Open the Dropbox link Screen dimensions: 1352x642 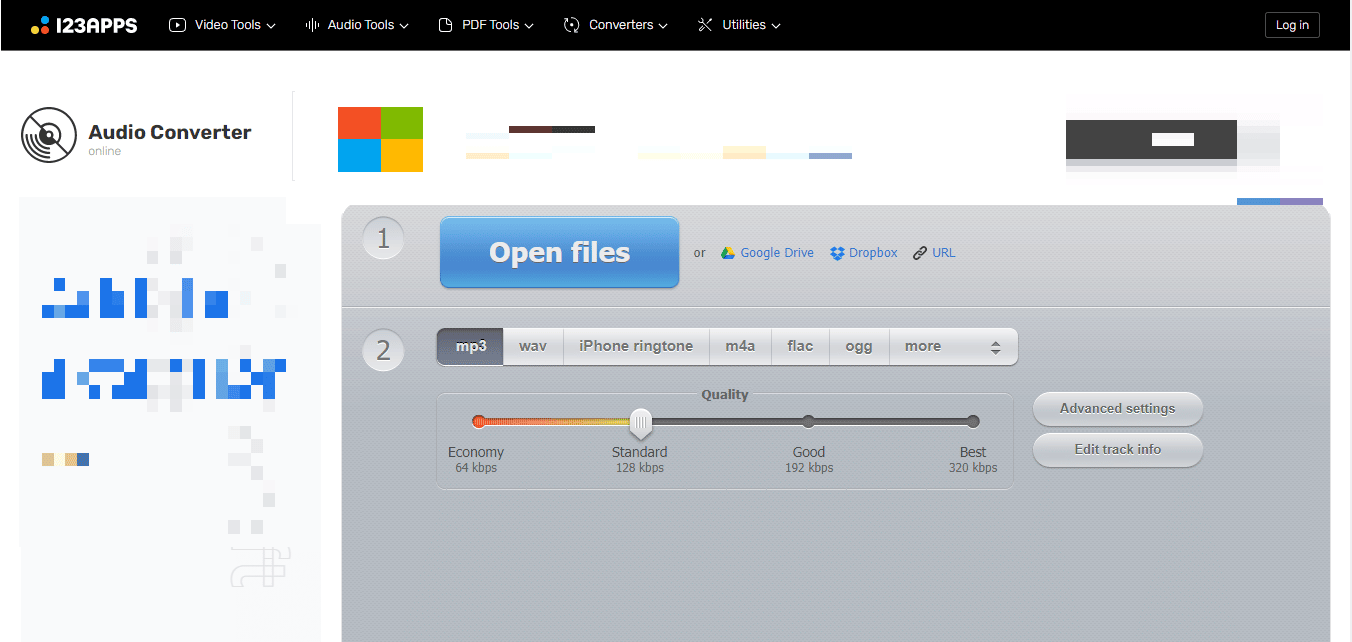(873, 253)
